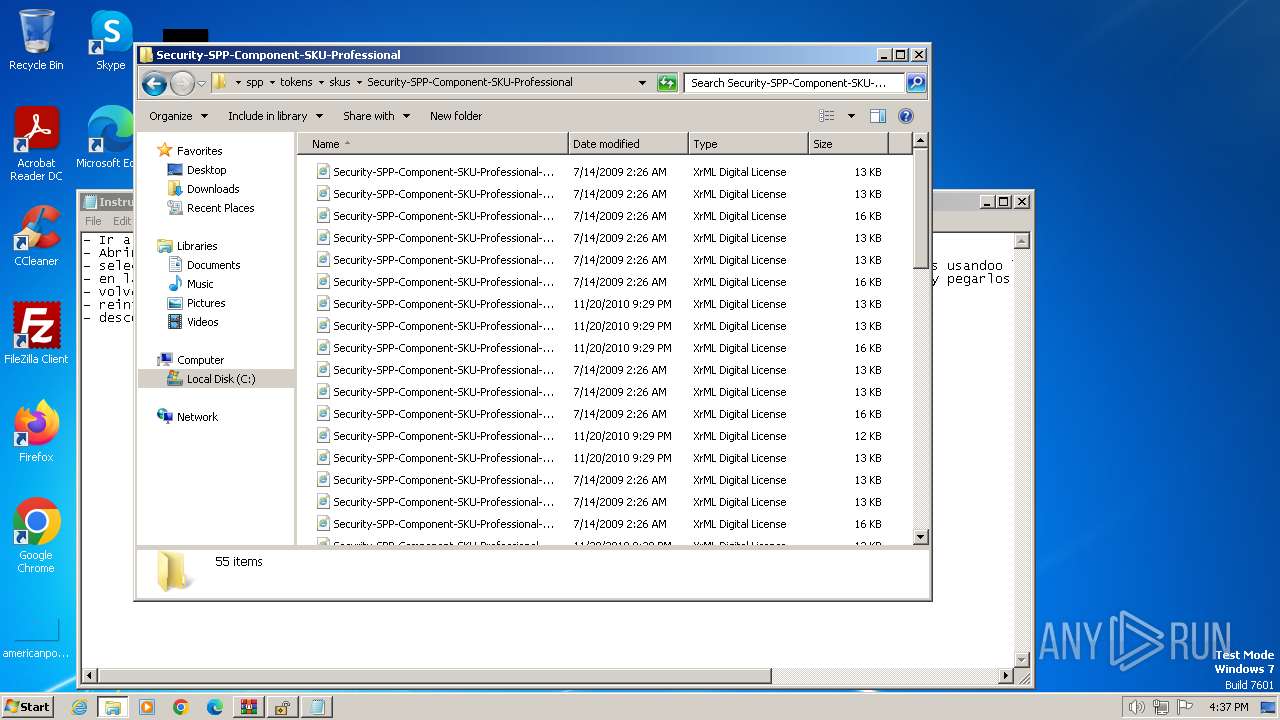Open the Organize menu
Screen dimensions: 1280x720
179,116
